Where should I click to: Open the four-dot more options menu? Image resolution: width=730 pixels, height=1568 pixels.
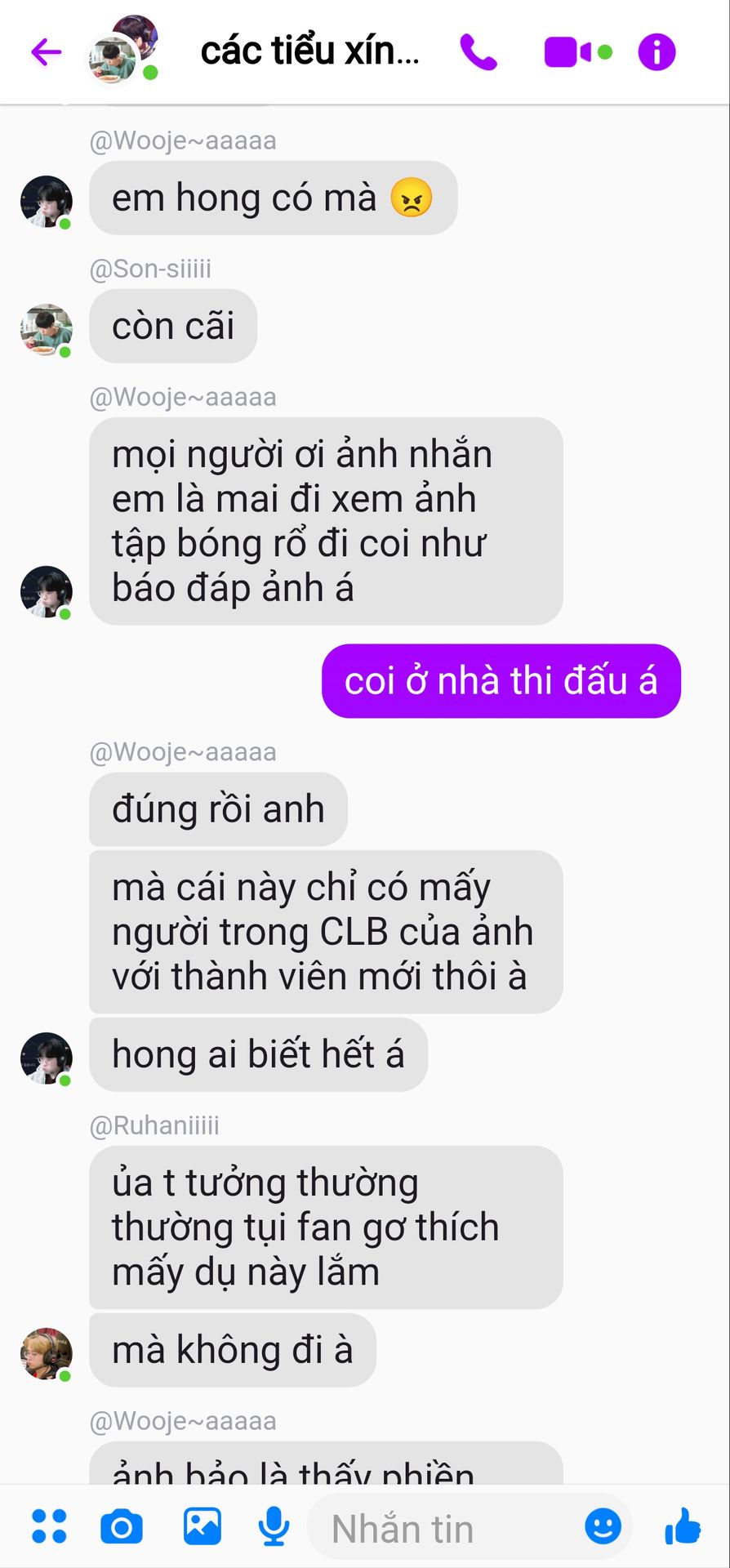point(49,1526)
